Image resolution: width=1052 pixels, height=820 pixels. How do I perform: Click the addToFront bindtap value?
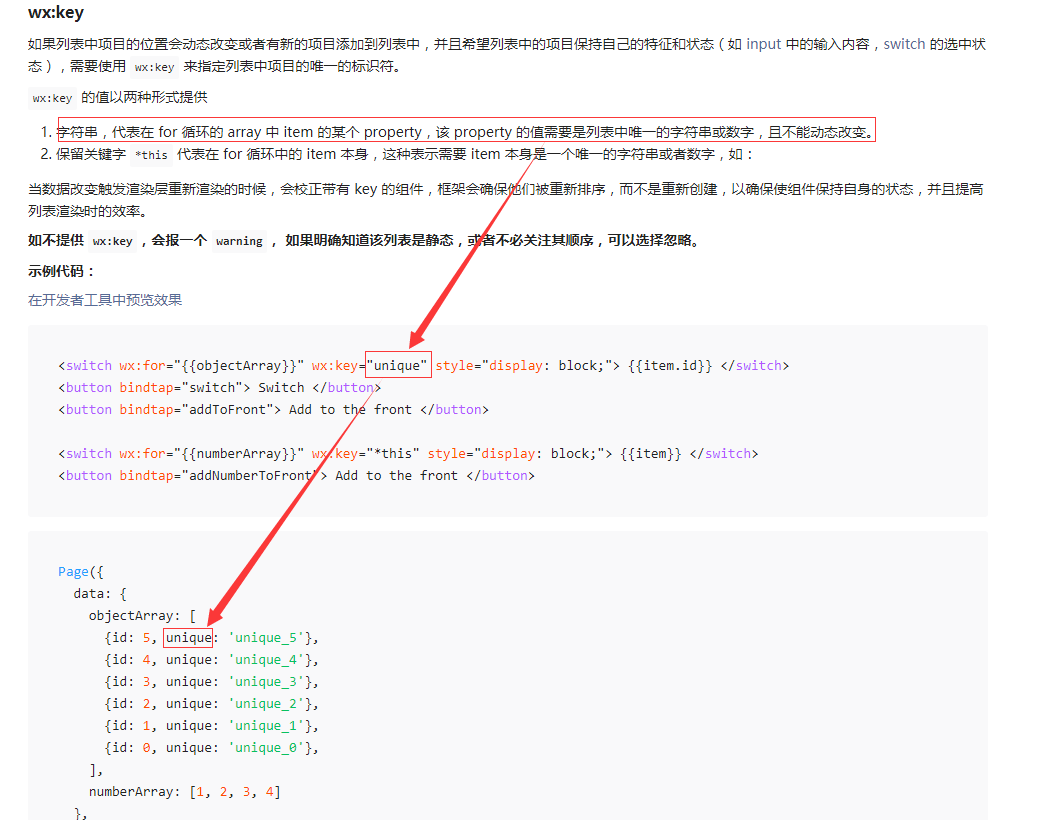pyautogui.click(x=227, y=410)
